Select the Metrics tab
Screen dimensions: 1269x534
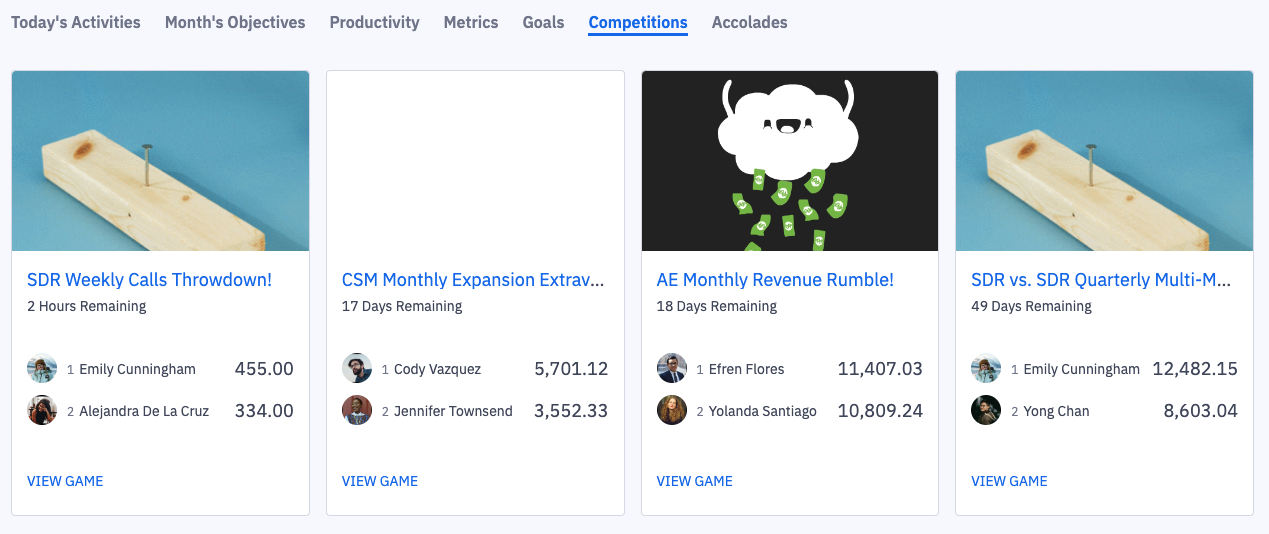471,22
